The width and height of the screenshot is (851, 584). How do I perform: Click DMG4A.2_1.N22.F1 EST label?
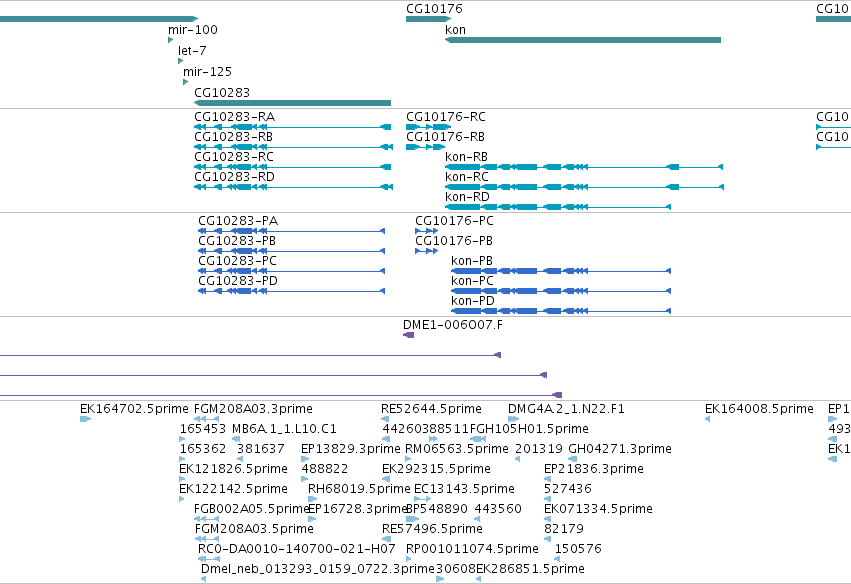click(566, 409)
